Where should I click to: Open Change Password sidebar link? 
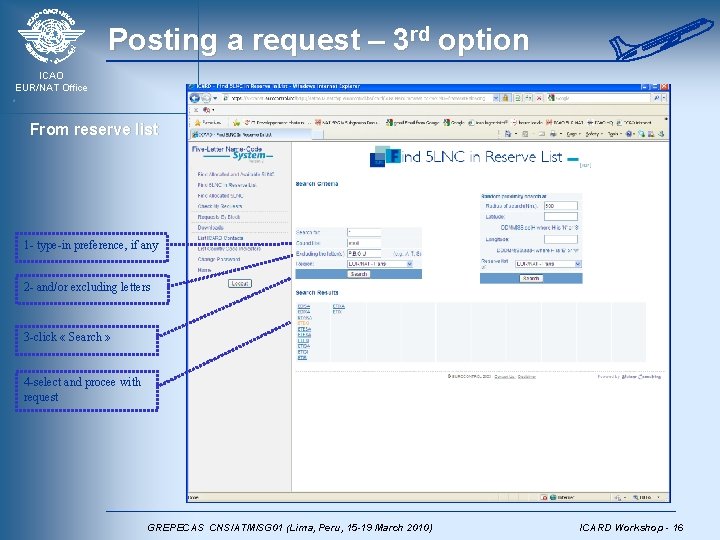point(219,259)
